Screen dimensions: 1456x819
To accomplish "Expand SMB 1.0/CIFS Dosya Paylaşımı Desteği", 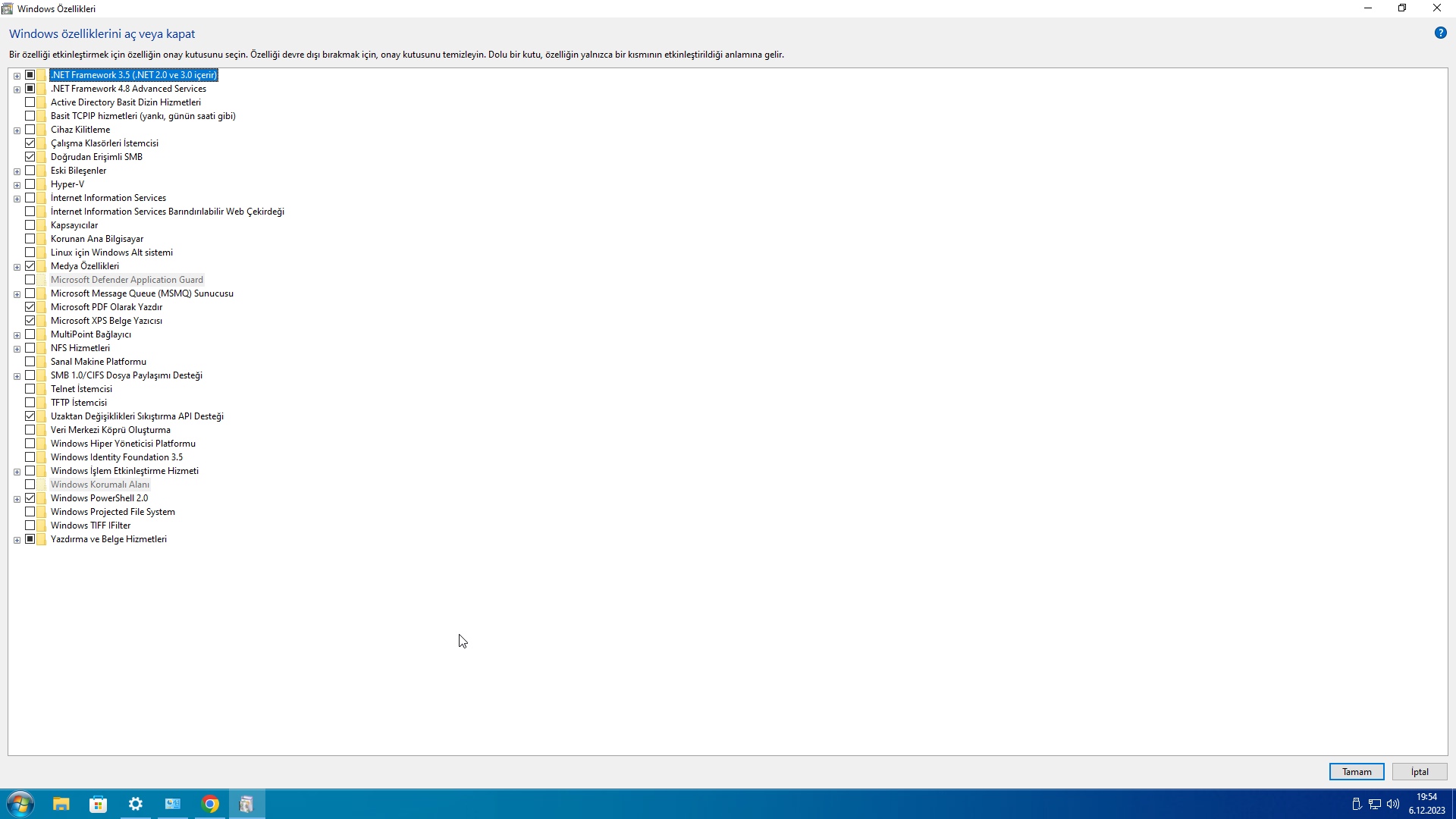I will [17, 376].
